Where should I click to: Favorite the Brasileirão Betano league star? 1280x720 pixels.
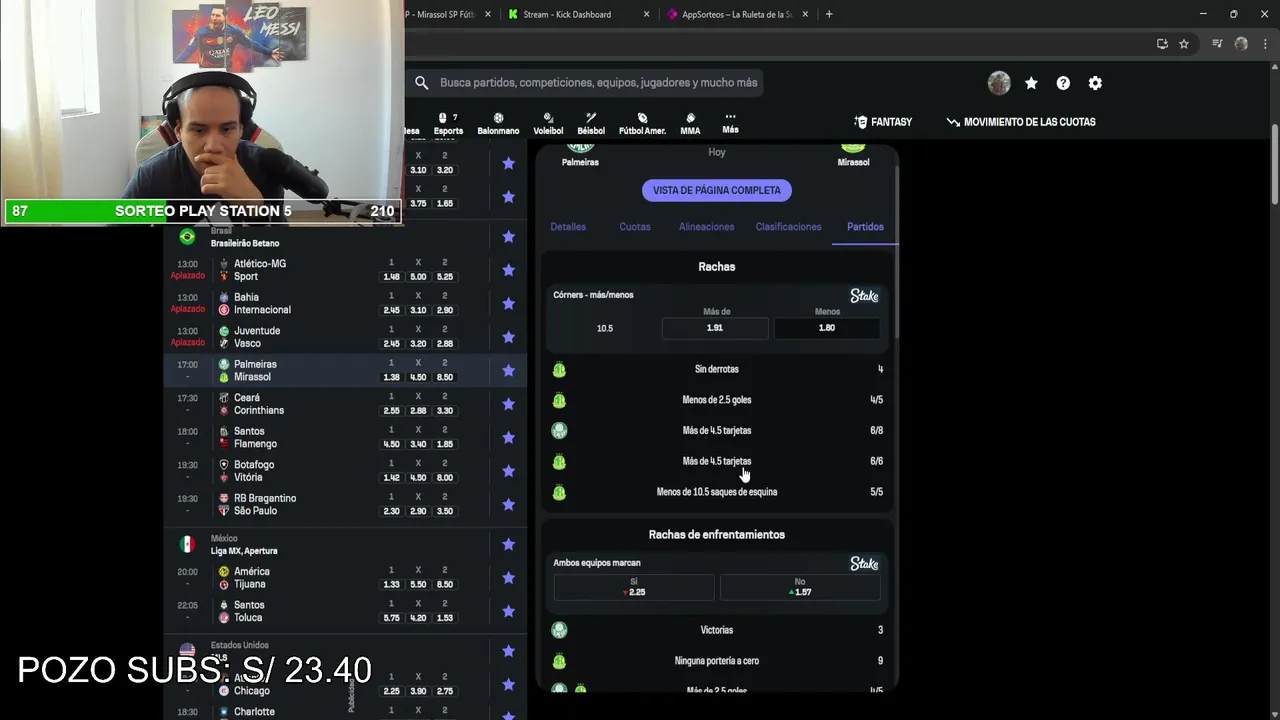508,237
